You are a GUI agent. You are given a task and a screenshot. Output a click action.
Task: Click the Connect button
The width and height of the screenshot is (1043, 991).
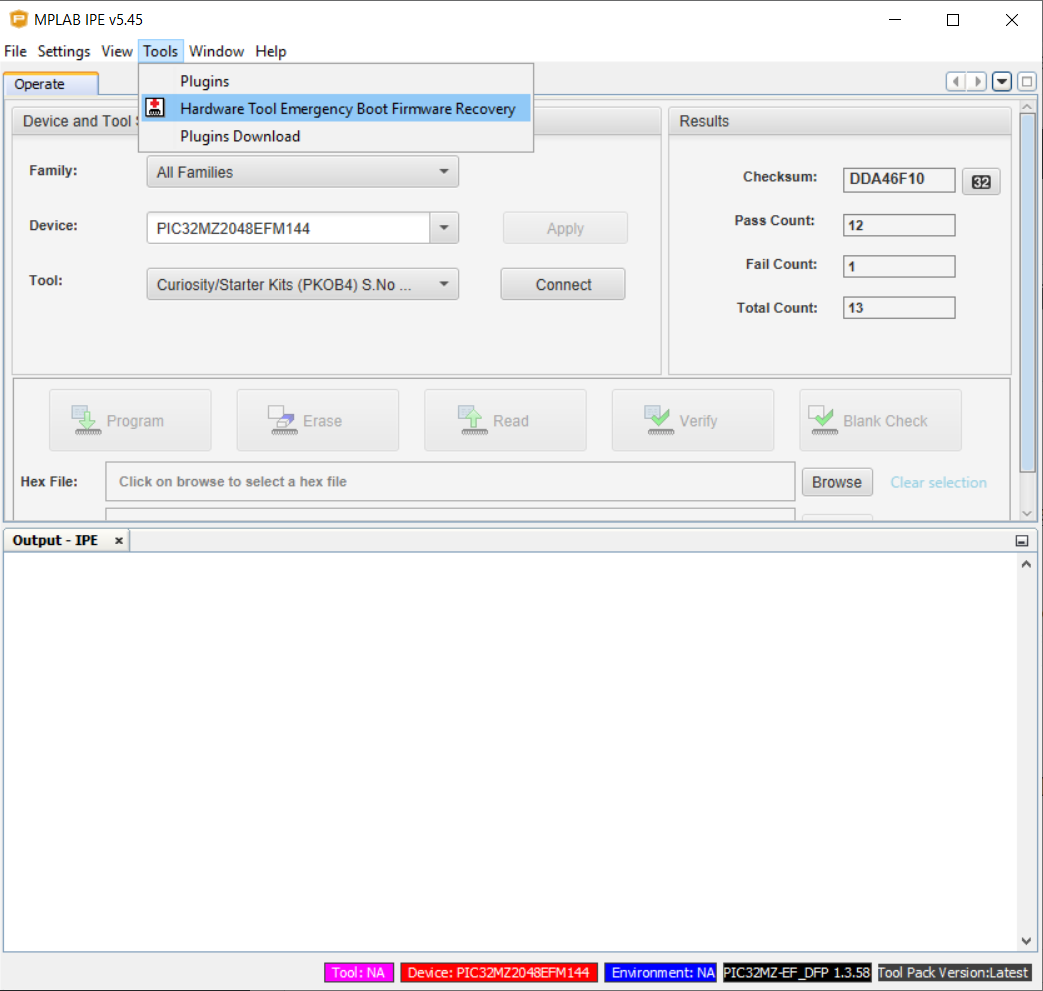(563, 285)
